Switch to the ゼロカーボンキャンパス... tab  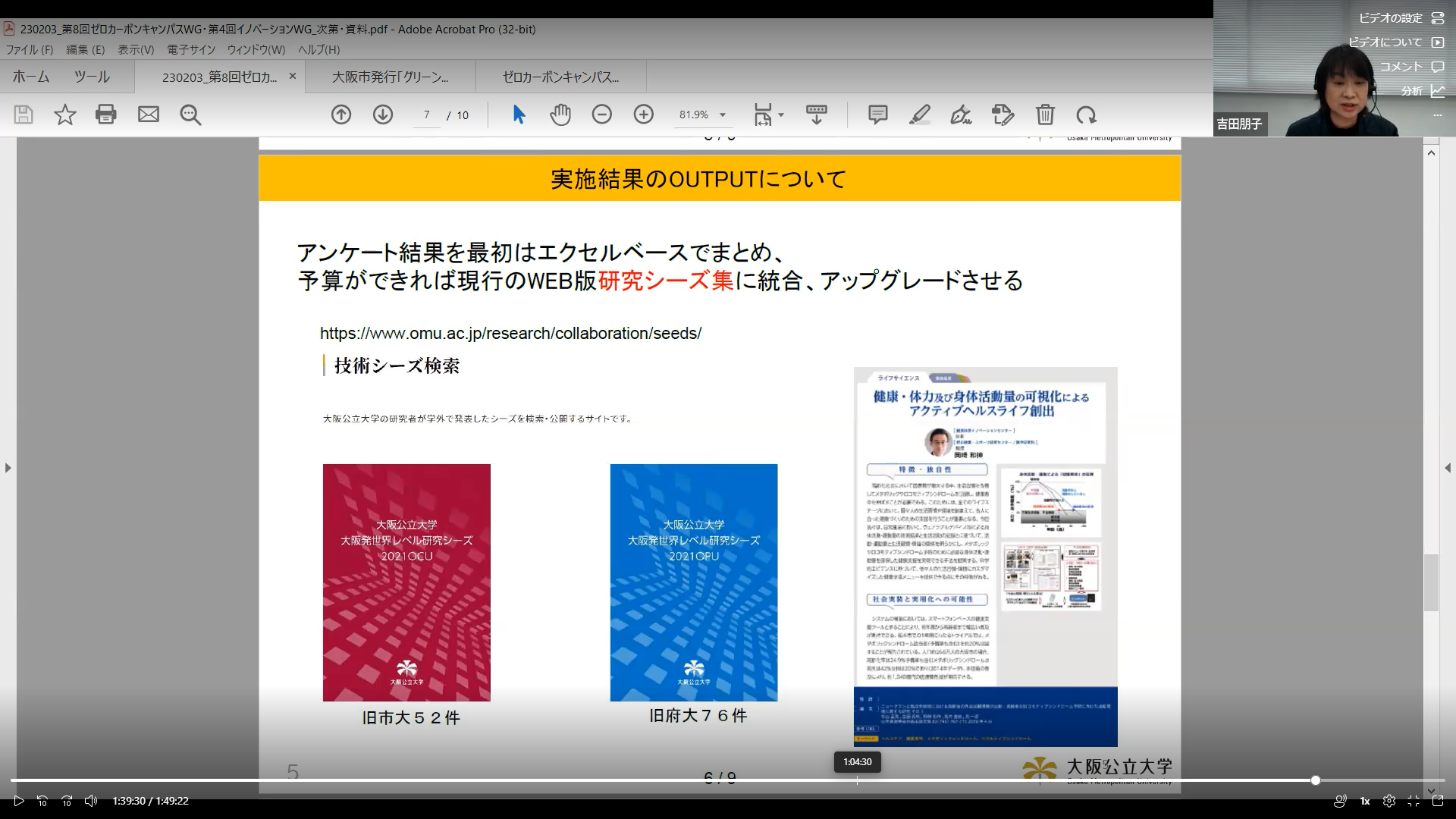(x=561, y=77)
